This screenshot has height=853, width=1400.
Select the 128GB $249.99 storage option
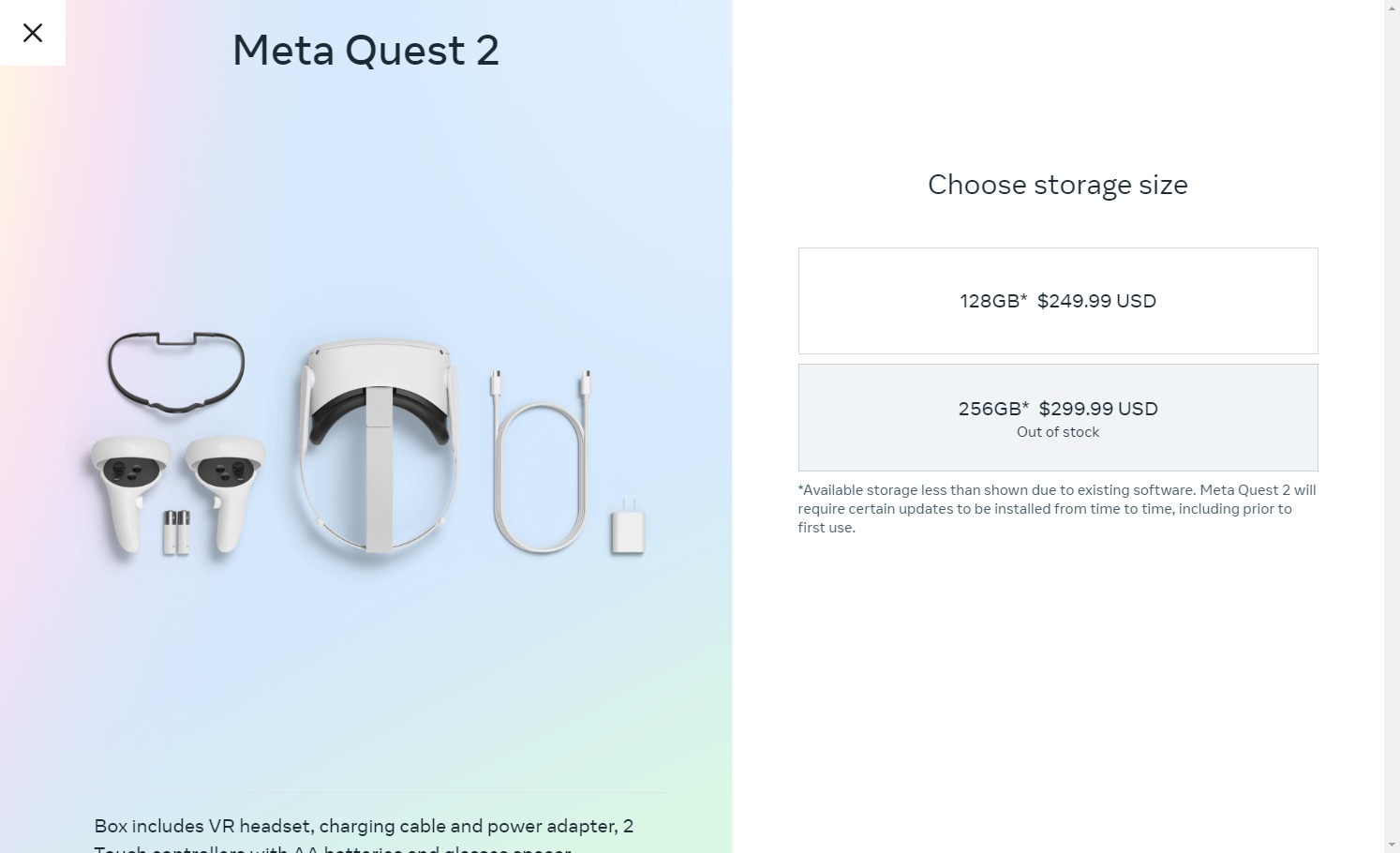[1057, 301]
